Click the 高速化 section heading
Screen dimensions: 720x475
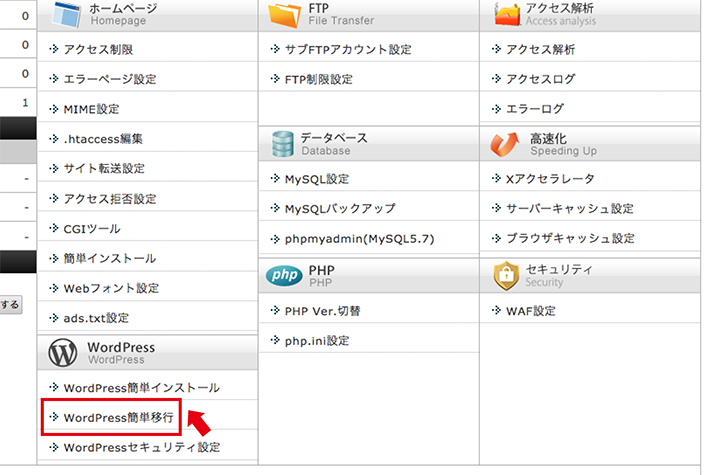[548, 138]
